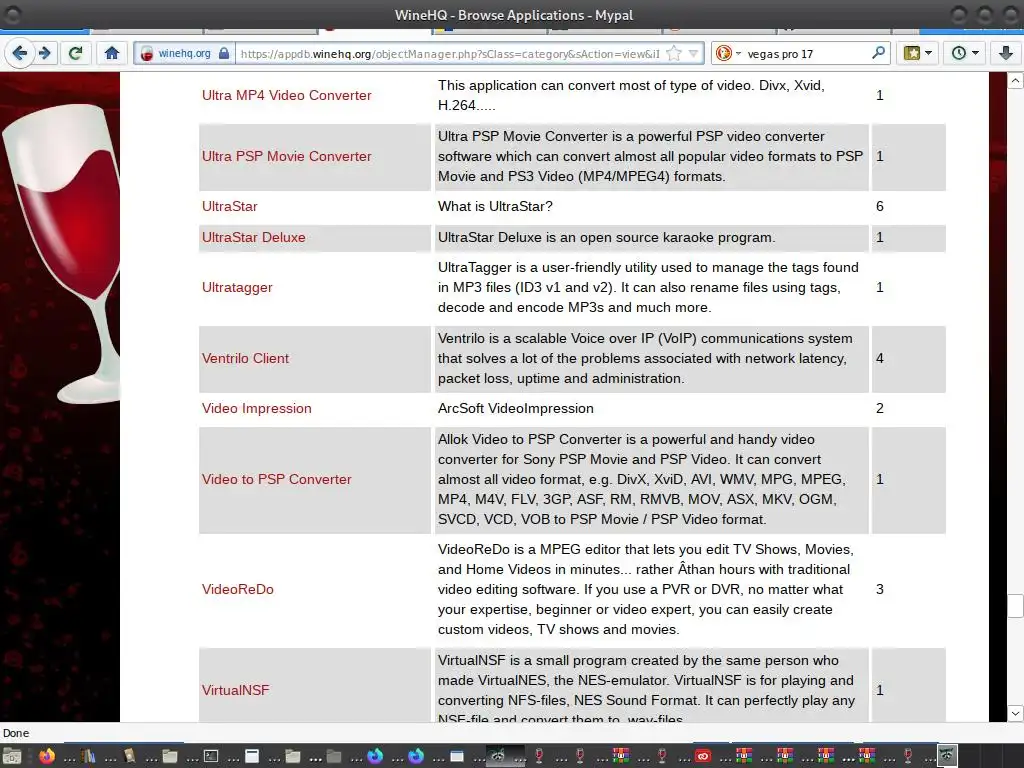Open the VirtualNSF link
Screen dimensions: 1024x768
[x=235, y=690]
